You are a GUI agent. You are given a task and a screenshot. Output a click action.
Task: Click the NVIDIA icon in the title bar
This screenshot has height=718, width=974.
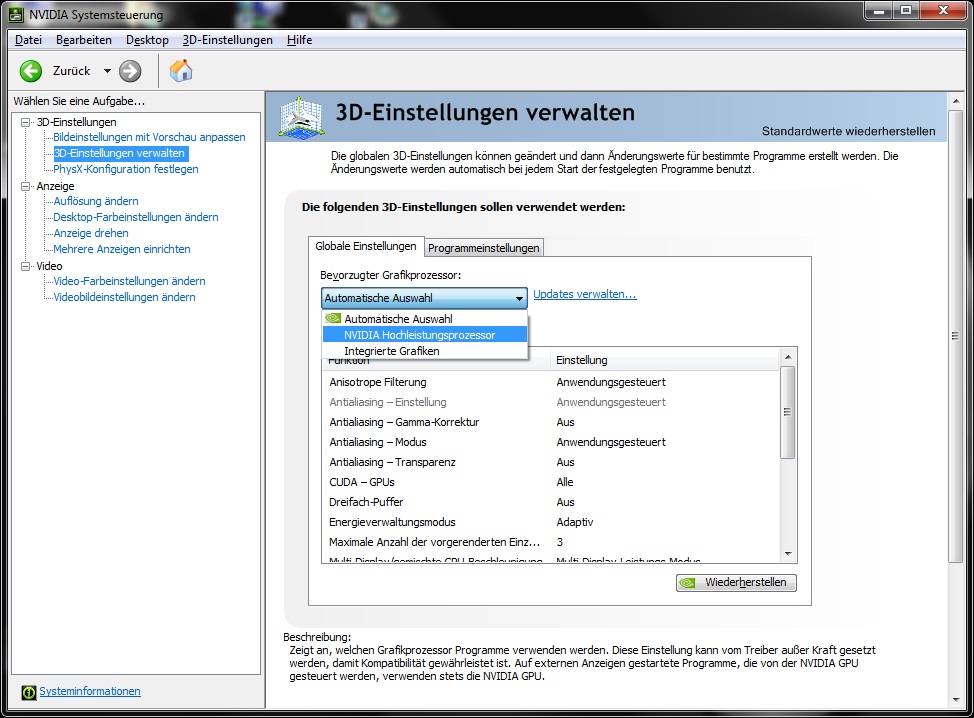(x=16, y=14)
